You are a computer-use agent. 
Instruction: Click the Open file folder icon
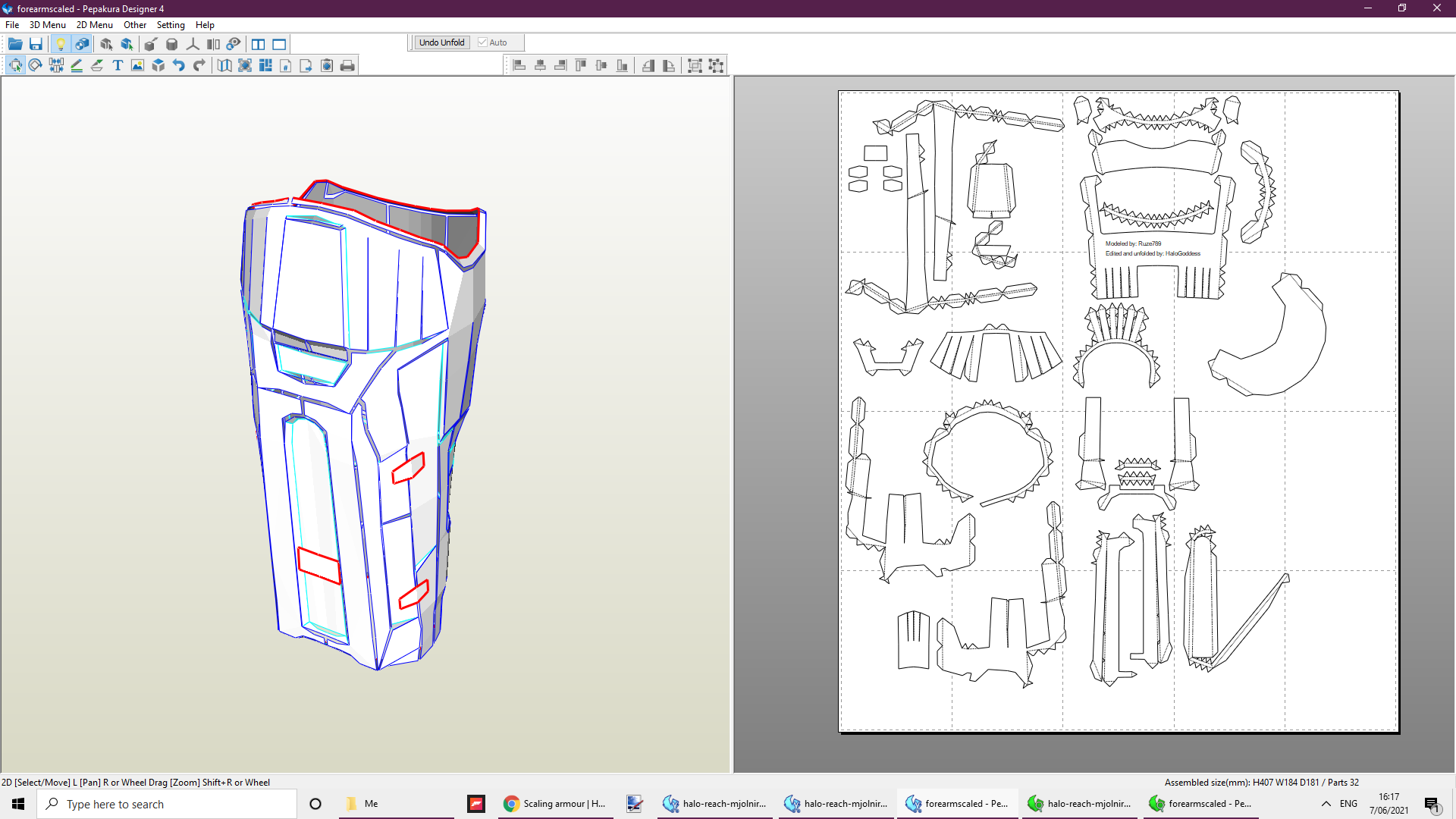coord(15,44)
